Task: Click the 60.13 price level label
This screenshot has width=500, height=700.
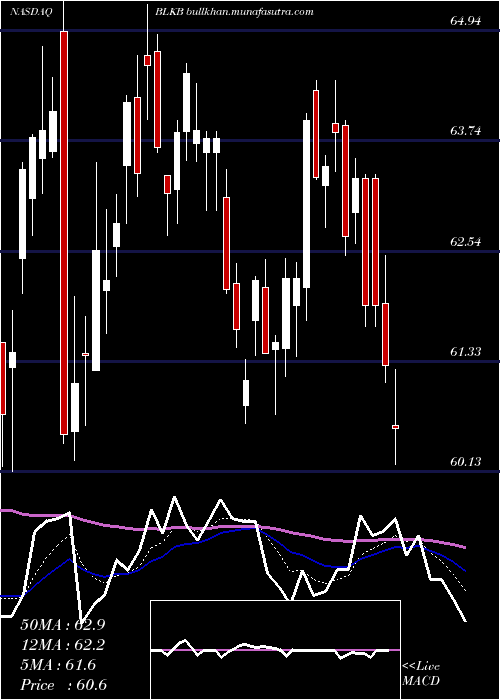Action: click(x=466, y=462)
